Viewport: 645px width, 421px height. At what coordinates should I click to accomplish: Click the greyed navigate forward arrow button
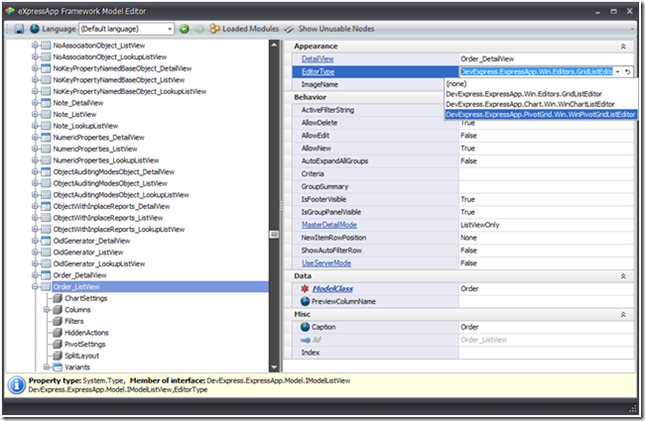pos(200,29)
